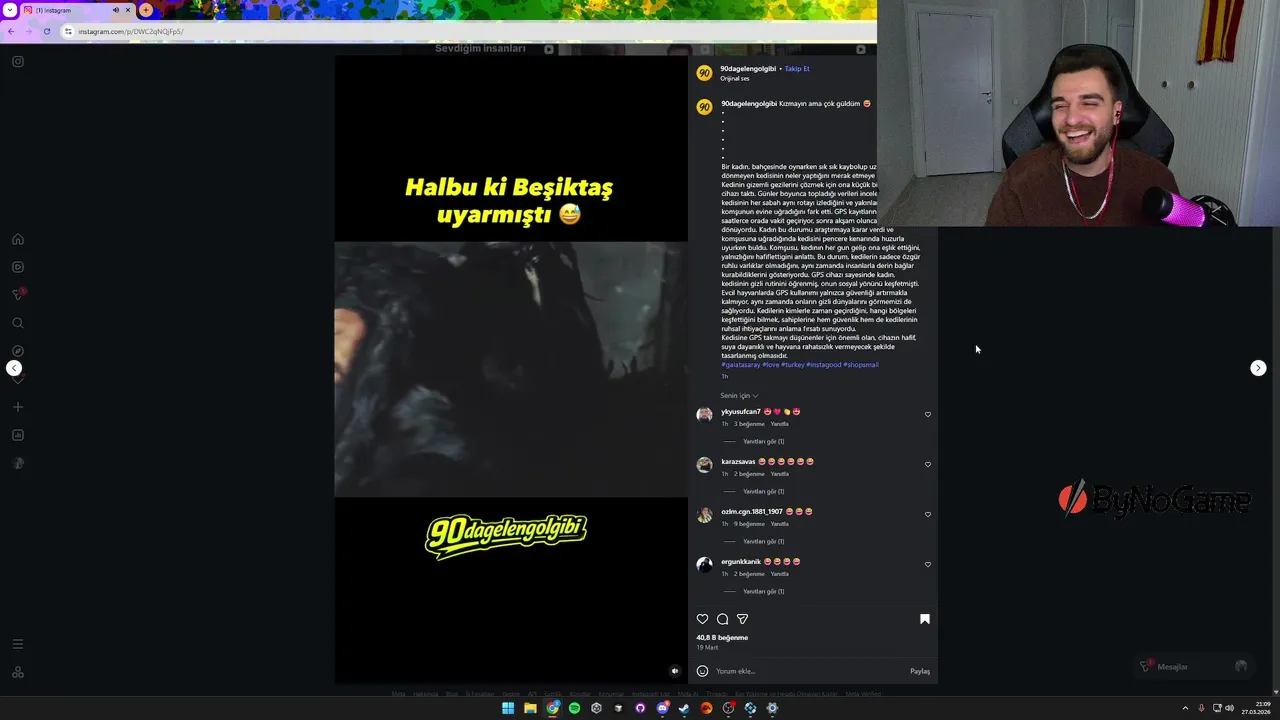Click the Create plus icon in sidebar
The image size is (1280, 720).
coord(18,407)
